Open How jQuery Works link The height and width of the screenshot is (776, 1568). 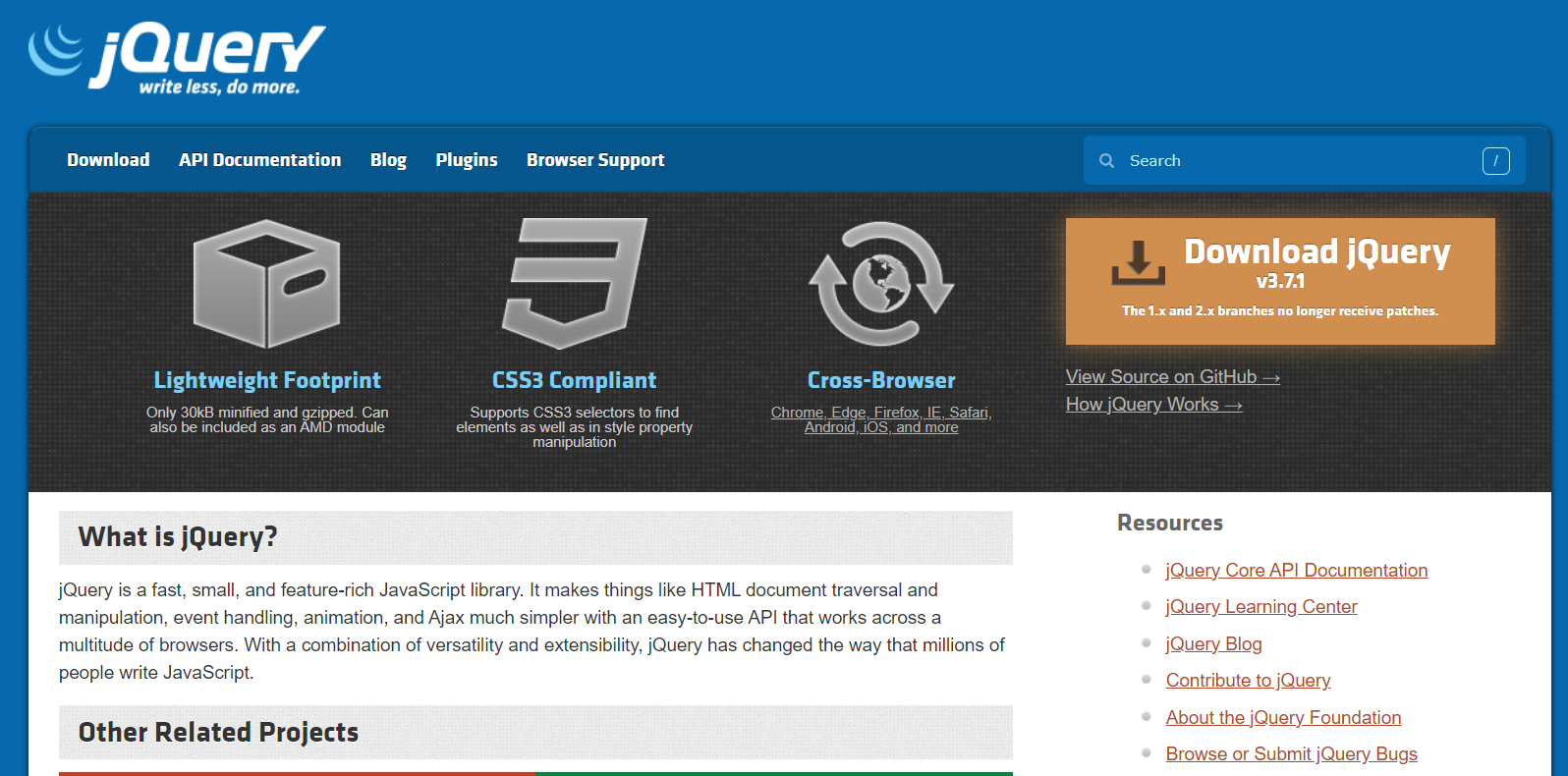1154,405
